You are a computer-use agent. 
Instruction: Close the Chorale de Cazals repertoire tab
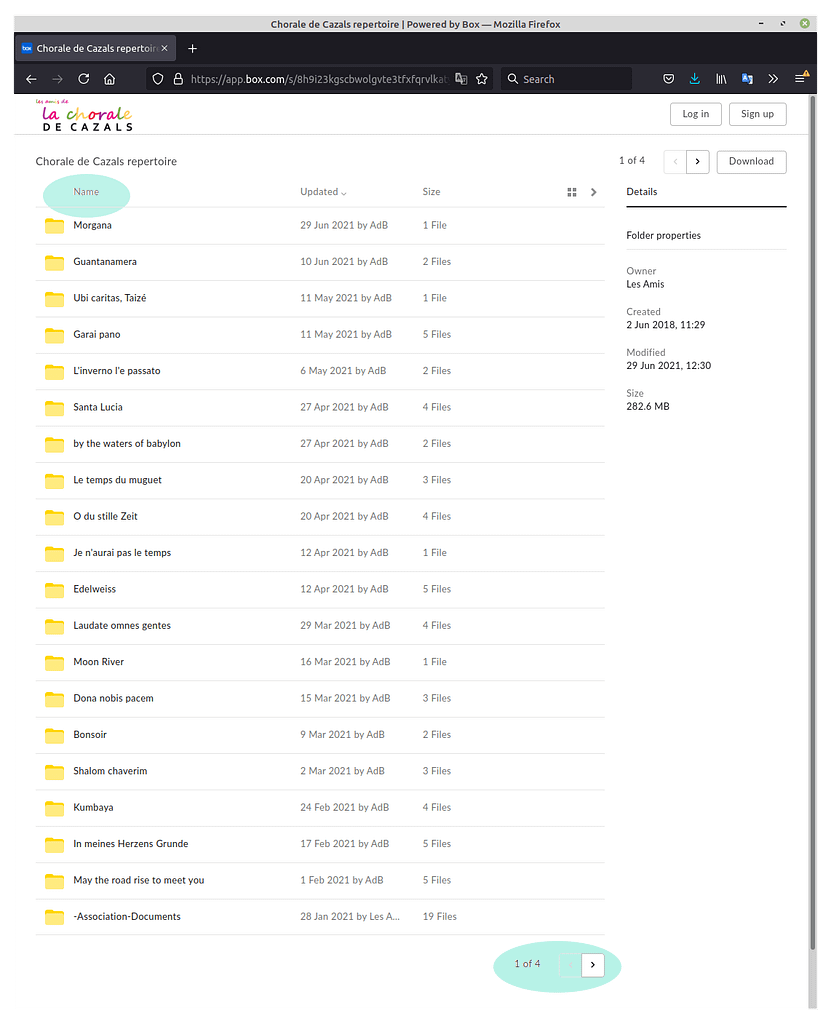pyautogui.click(x=165, y=48)
